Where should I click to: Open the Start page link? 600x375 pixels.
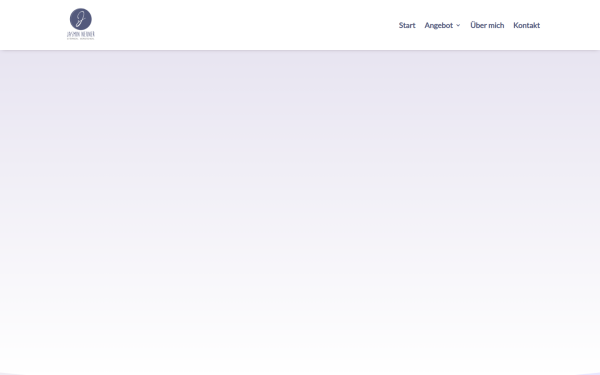(407, 25)
